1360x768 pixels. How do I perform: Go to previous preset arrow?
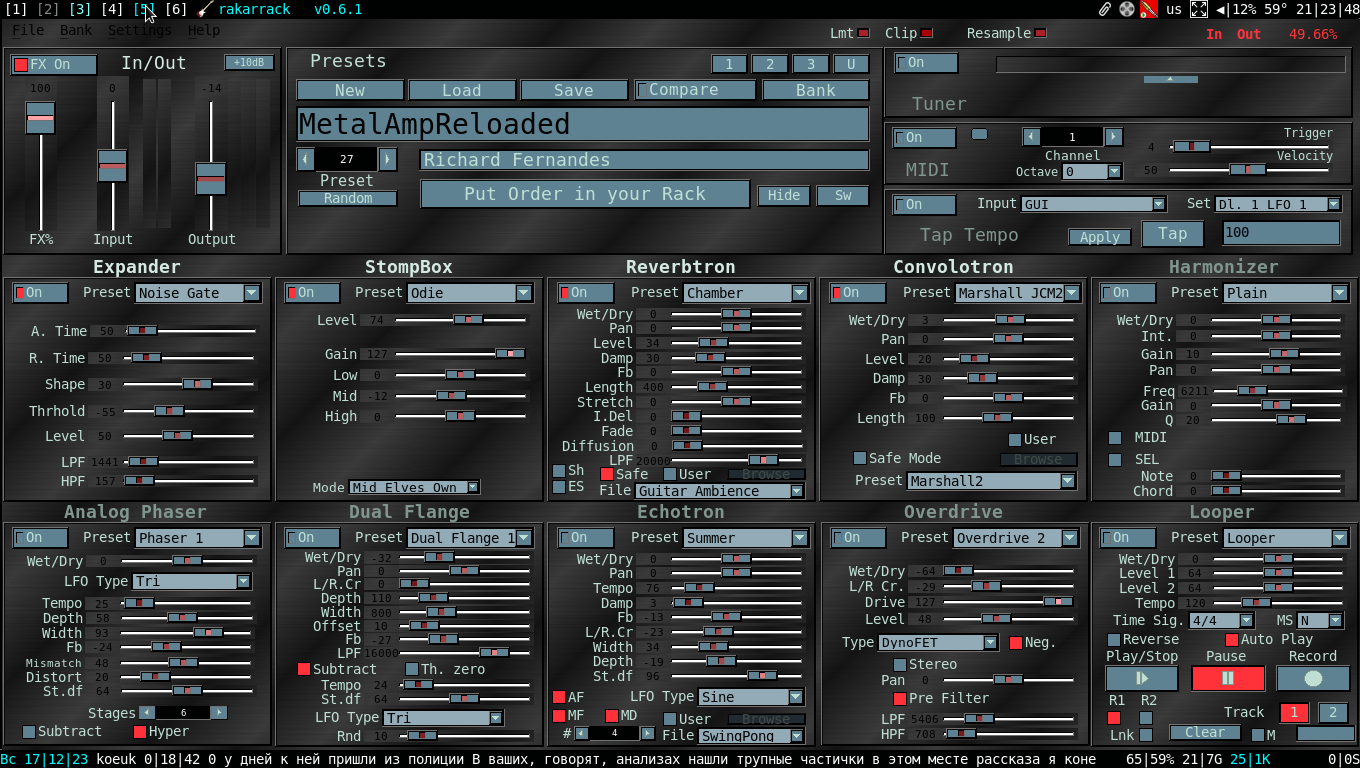(x=305, y=159)
